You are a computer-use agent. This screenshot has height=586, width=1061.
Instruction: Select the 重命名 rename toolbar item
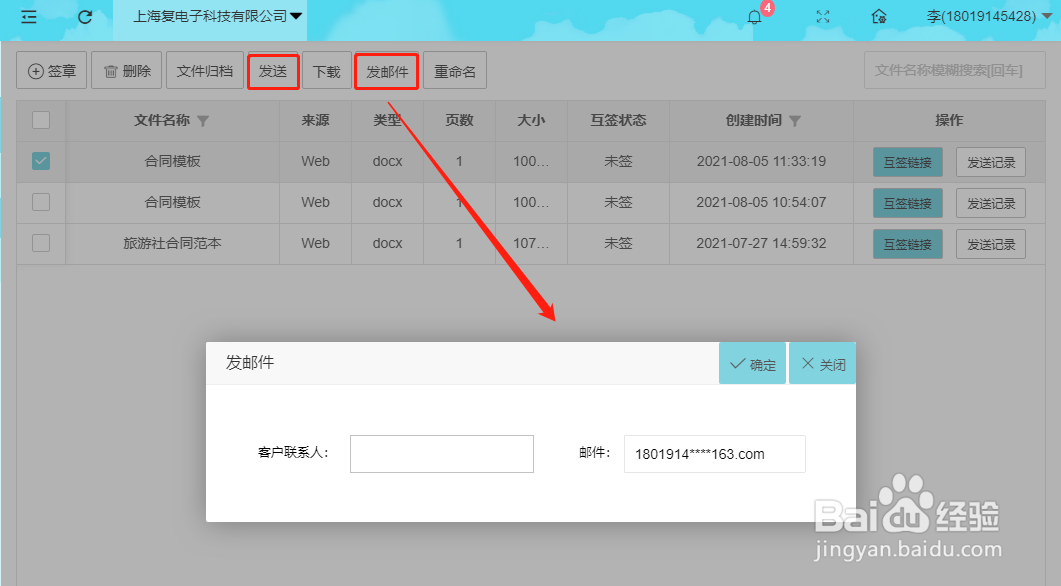(x=455, y=70)
